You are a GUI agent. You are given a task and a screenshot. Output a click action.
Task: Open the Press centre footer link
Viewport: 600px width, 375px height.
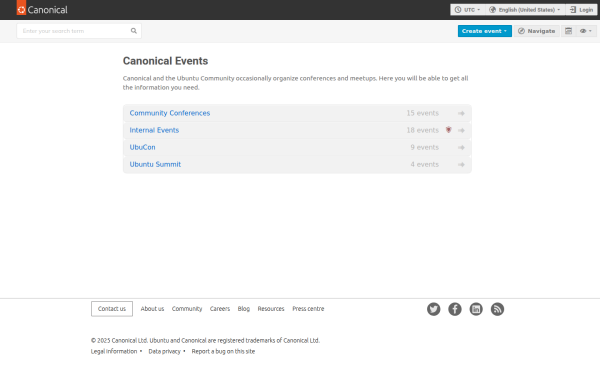tap(308, 308)
